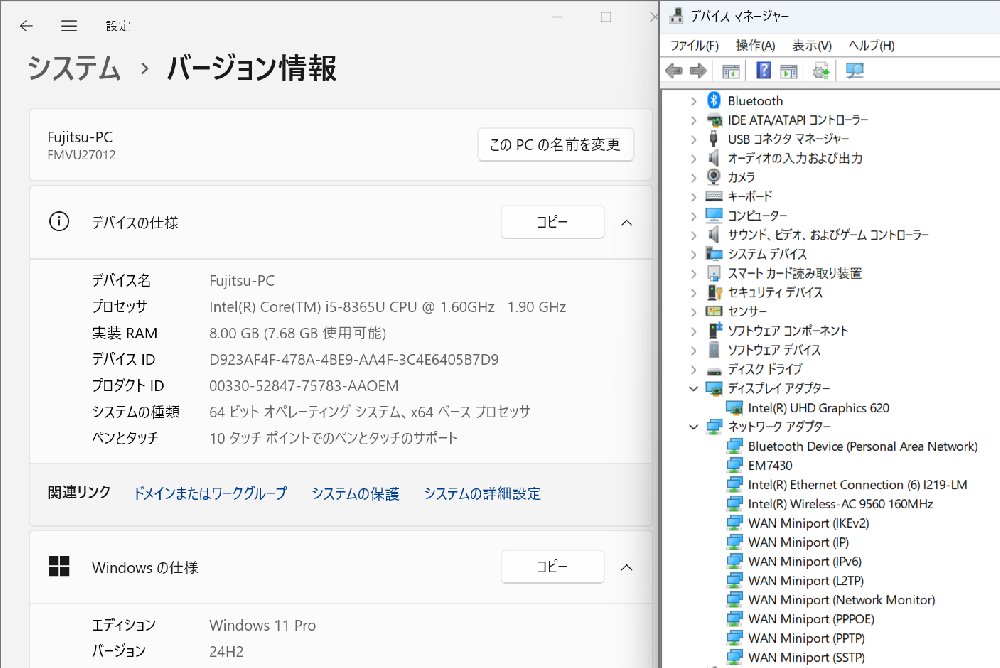
Task: Select the sensor icon beside センサー
Action: [714, 311]
